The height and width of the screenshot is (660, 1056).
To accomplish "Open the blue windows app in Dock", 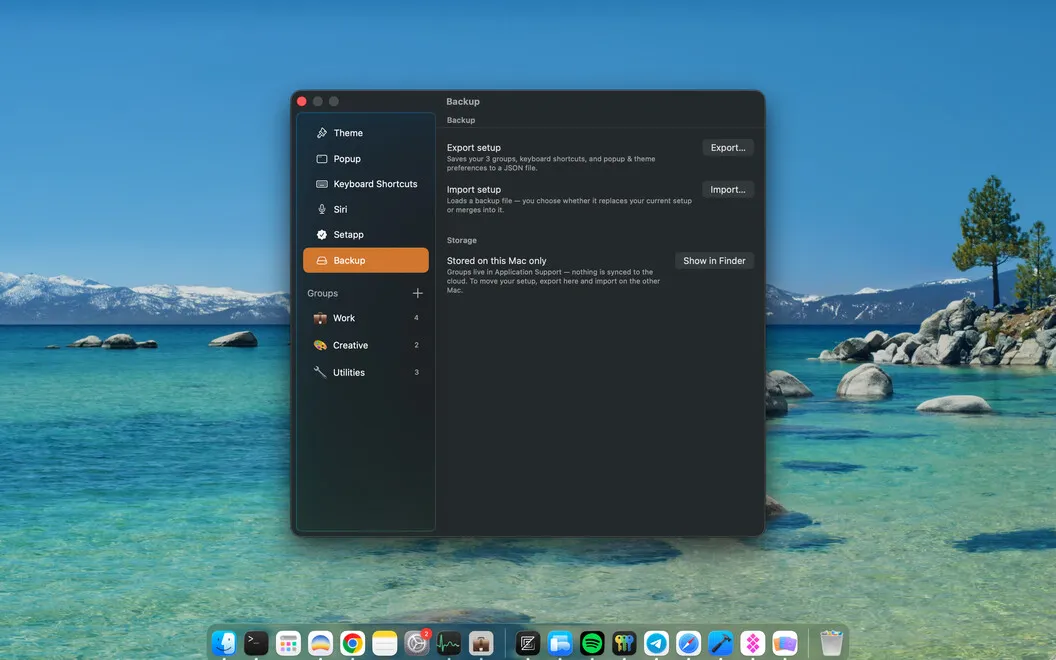I will tap(560, 643).
